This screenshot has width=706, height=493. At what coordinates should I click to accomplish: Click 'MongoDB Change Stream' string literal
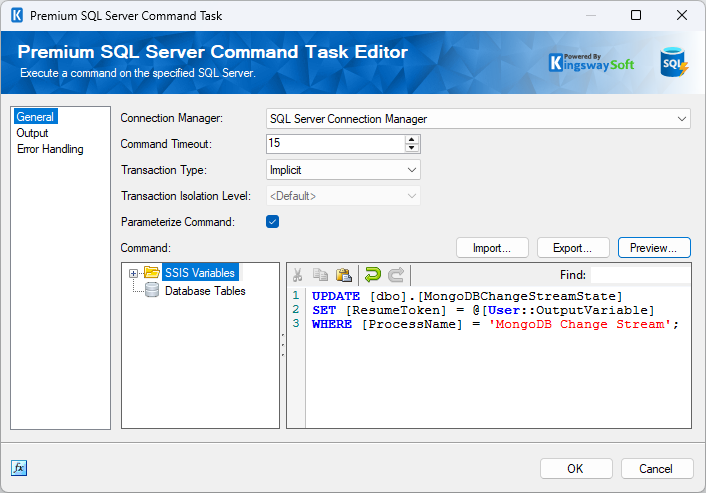[x=580, y=324]
